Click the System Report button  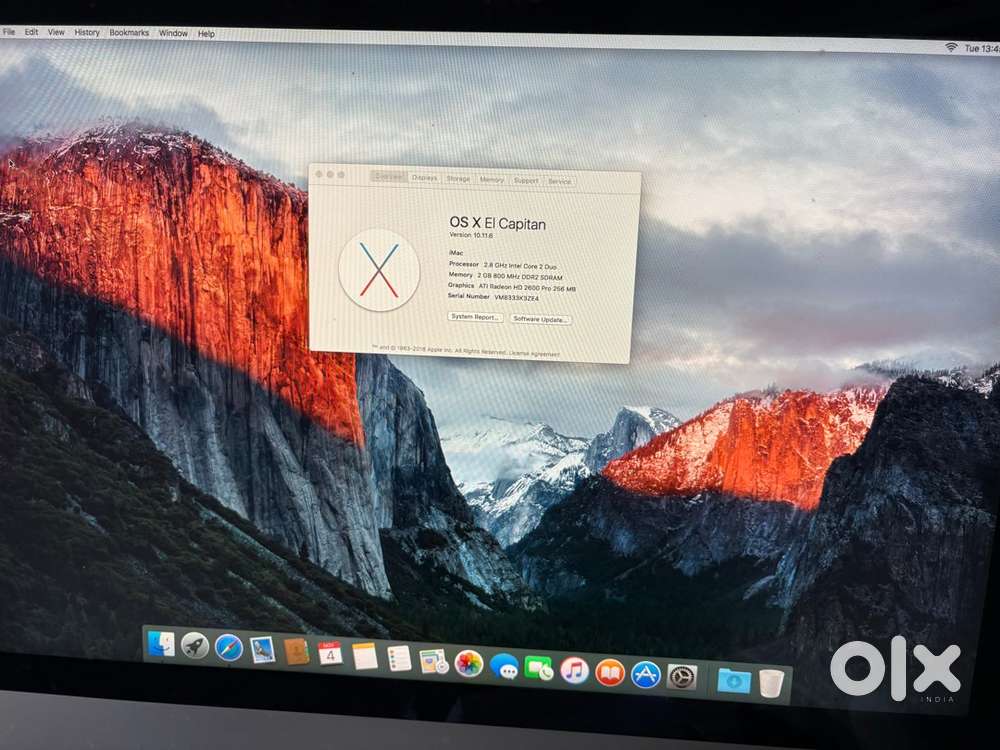click(476, 318)
